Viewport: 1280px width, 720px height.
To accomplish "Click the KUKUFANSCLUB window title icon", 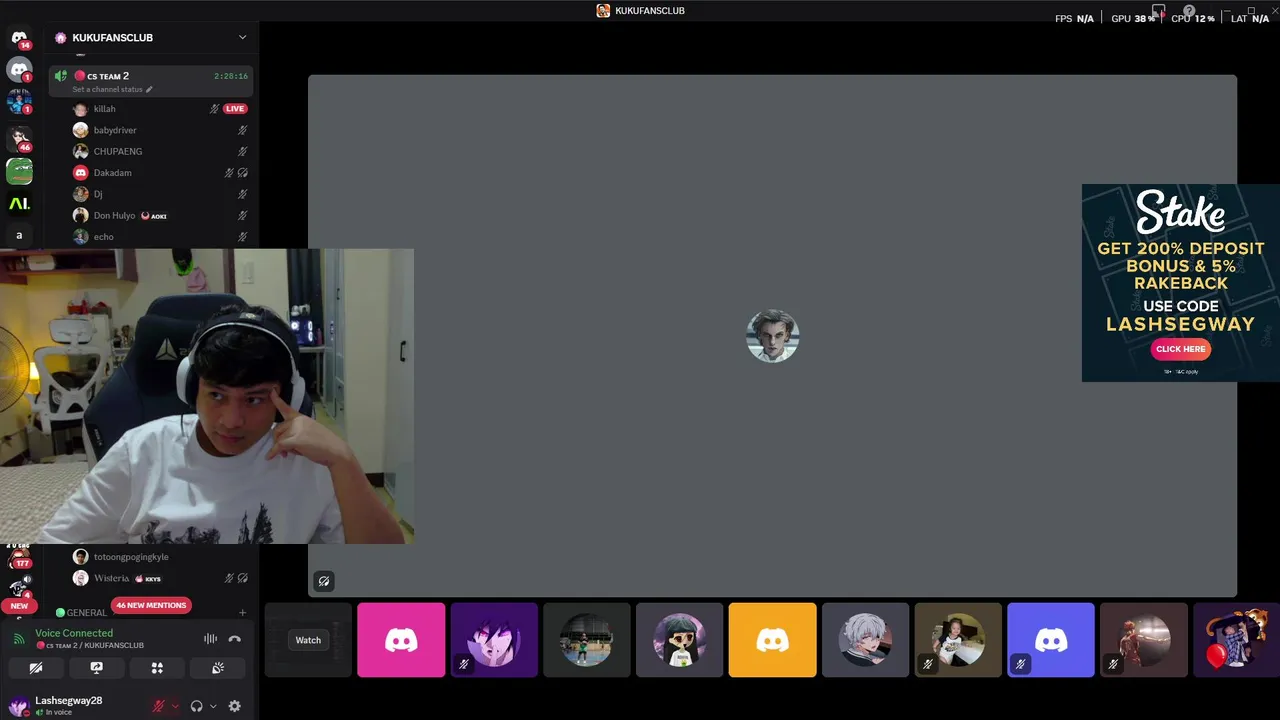I will 603,10.
